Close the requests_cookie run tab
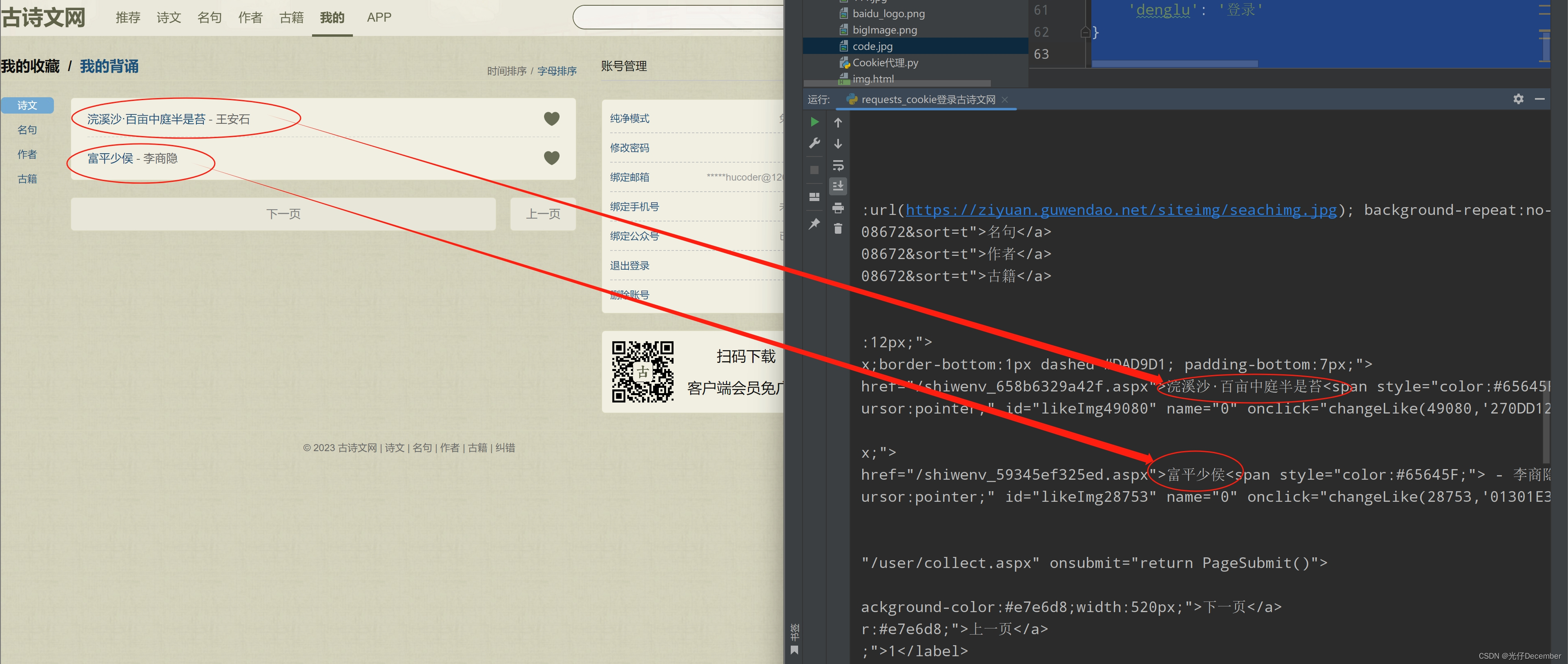 pyautogui.click(x=1005, y=100)
